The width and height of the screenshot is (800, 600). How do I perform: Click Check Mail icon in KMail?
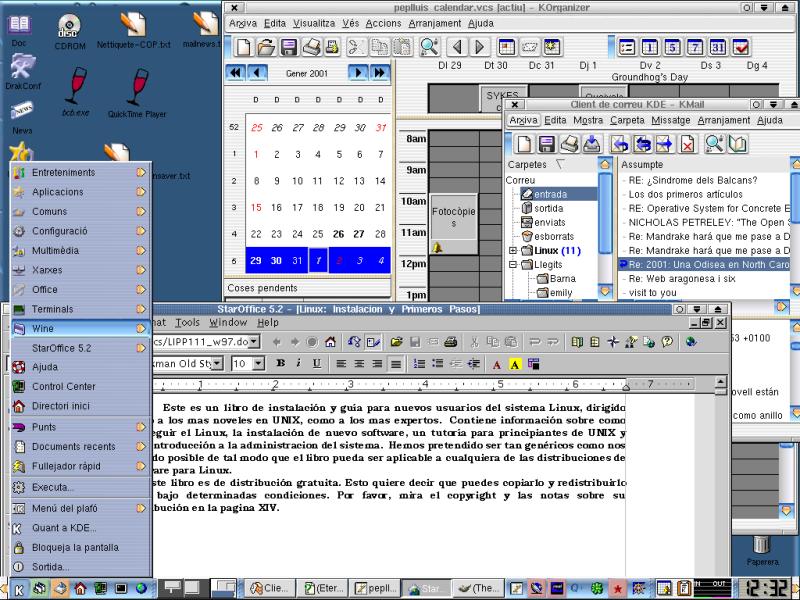pyautogui.click(x=592, y=144)
